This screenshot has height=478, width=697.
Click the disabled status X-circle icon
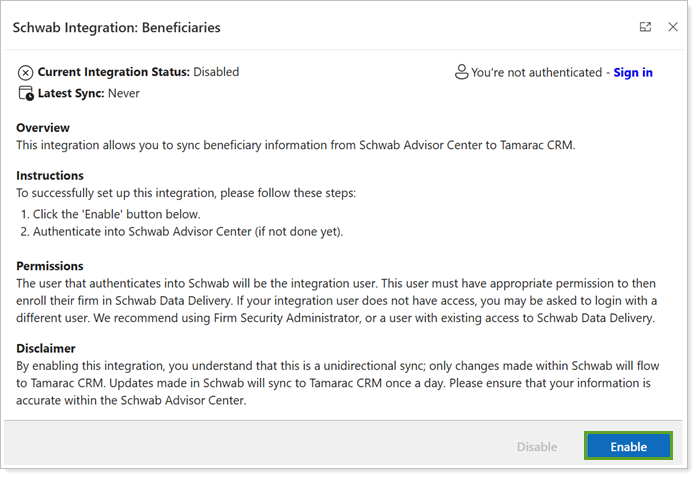[26, 73]
